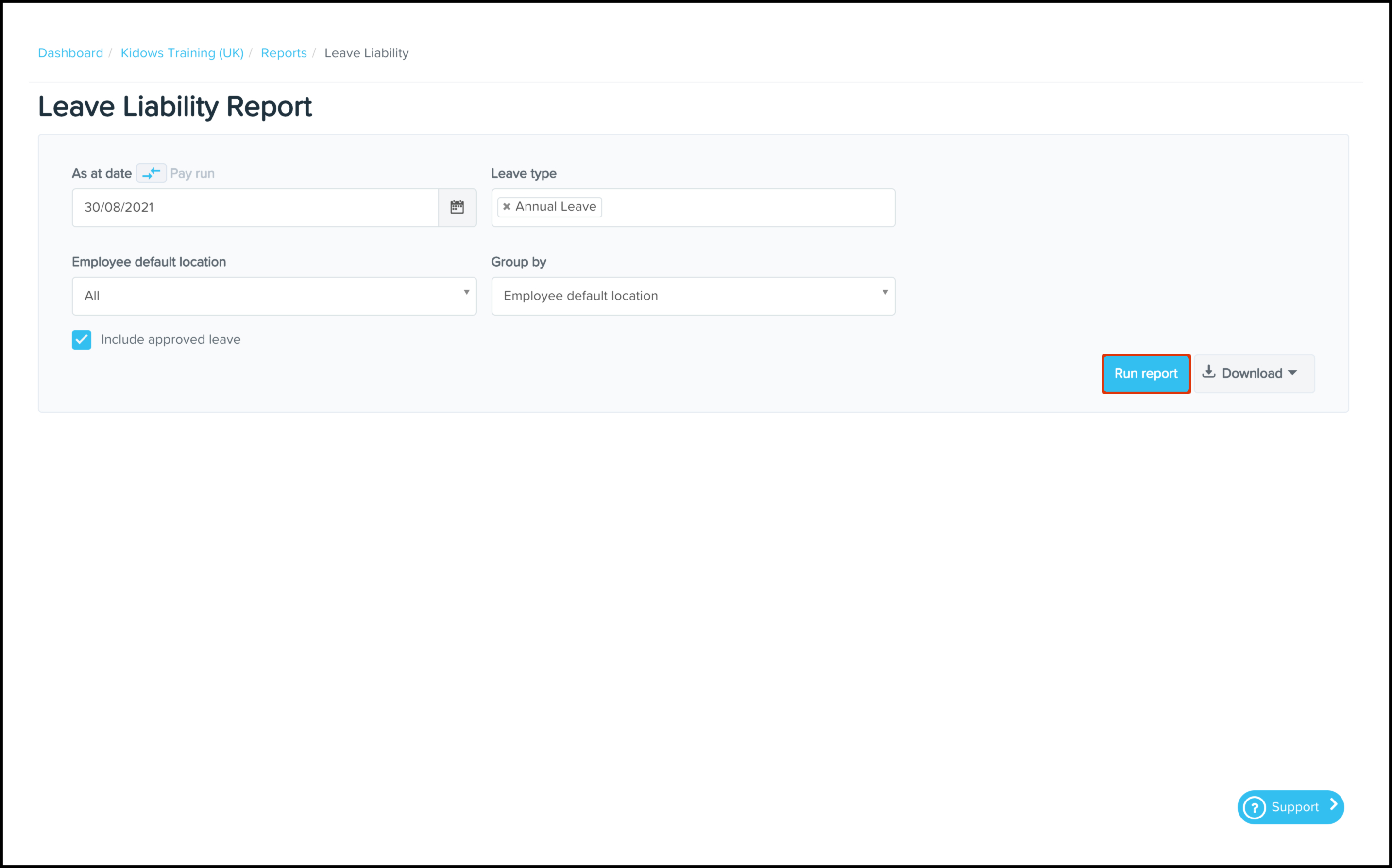
Task: Expand Support widget using the chevron arrow
Action: point(1333,805)
